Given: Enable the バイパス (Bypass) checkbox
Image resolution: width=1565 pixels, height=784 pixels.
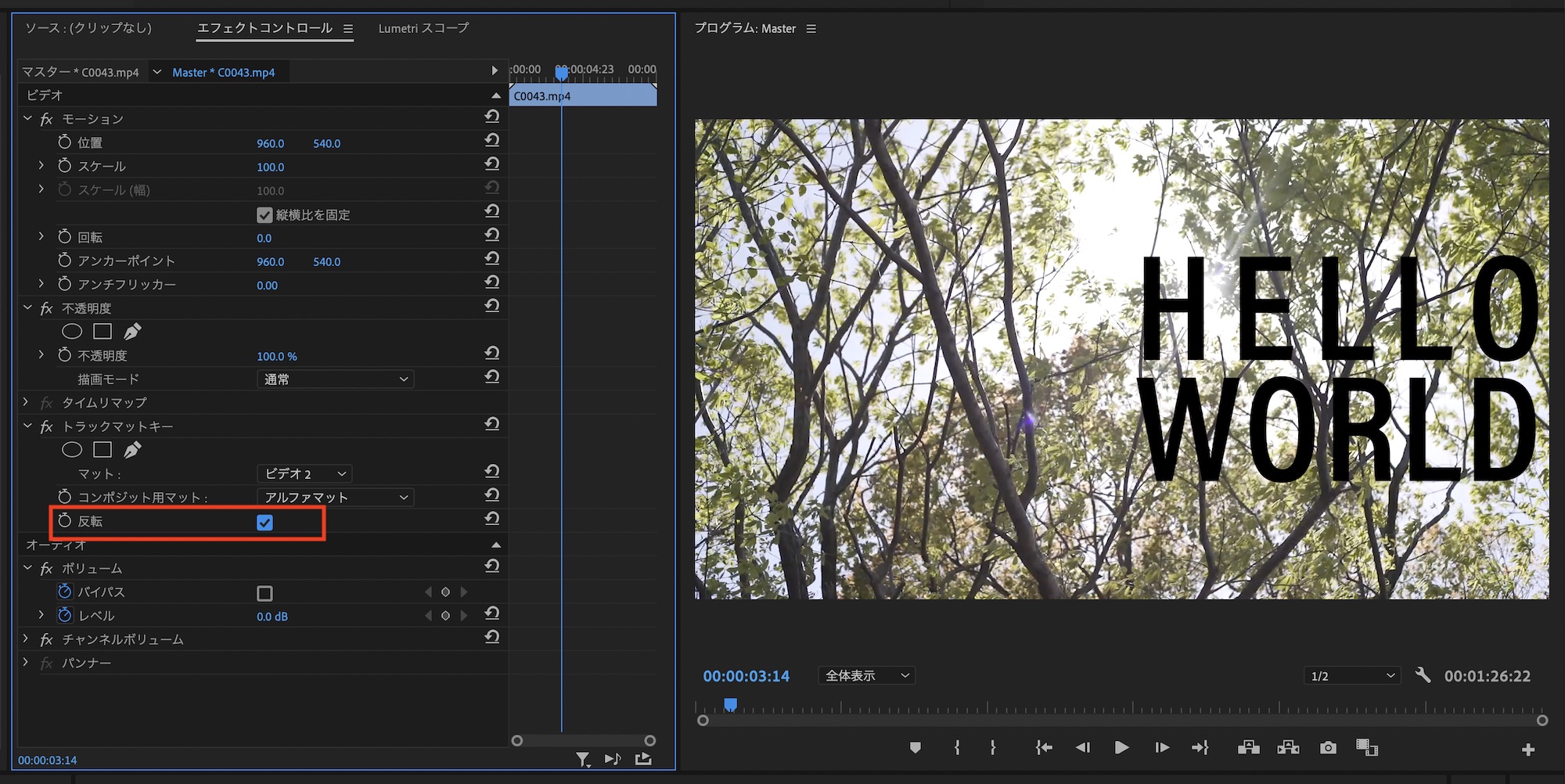Looking at the screenshot, I should click(264, 593).
